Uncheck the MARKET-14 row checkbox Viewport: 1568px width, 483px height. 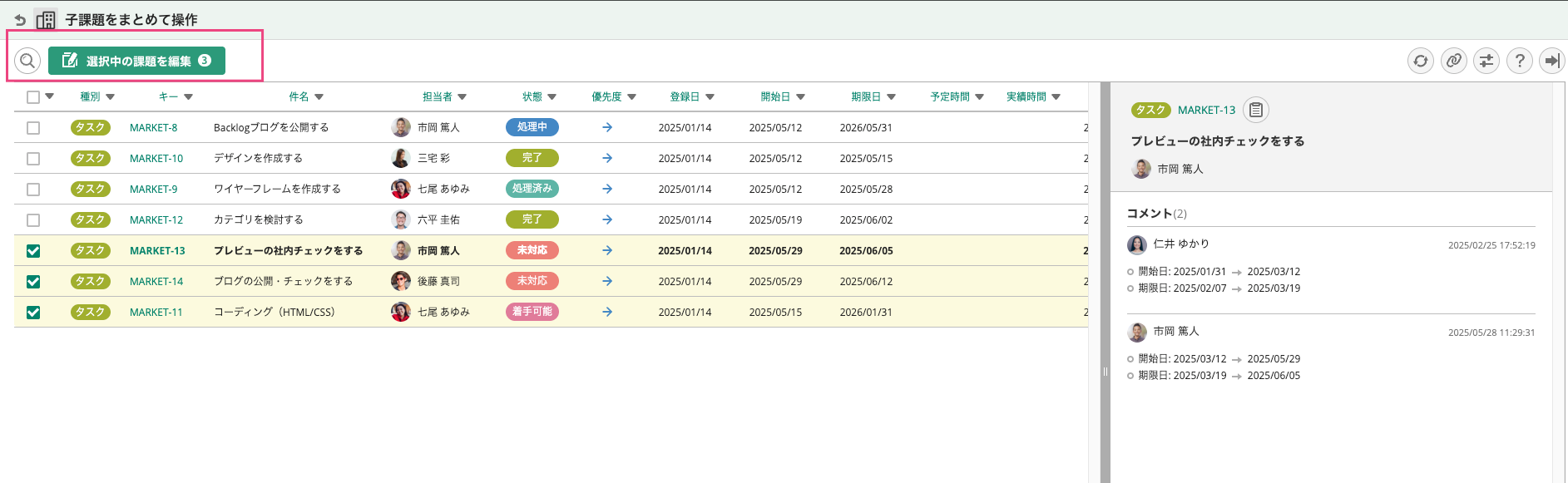coord(33,282)
